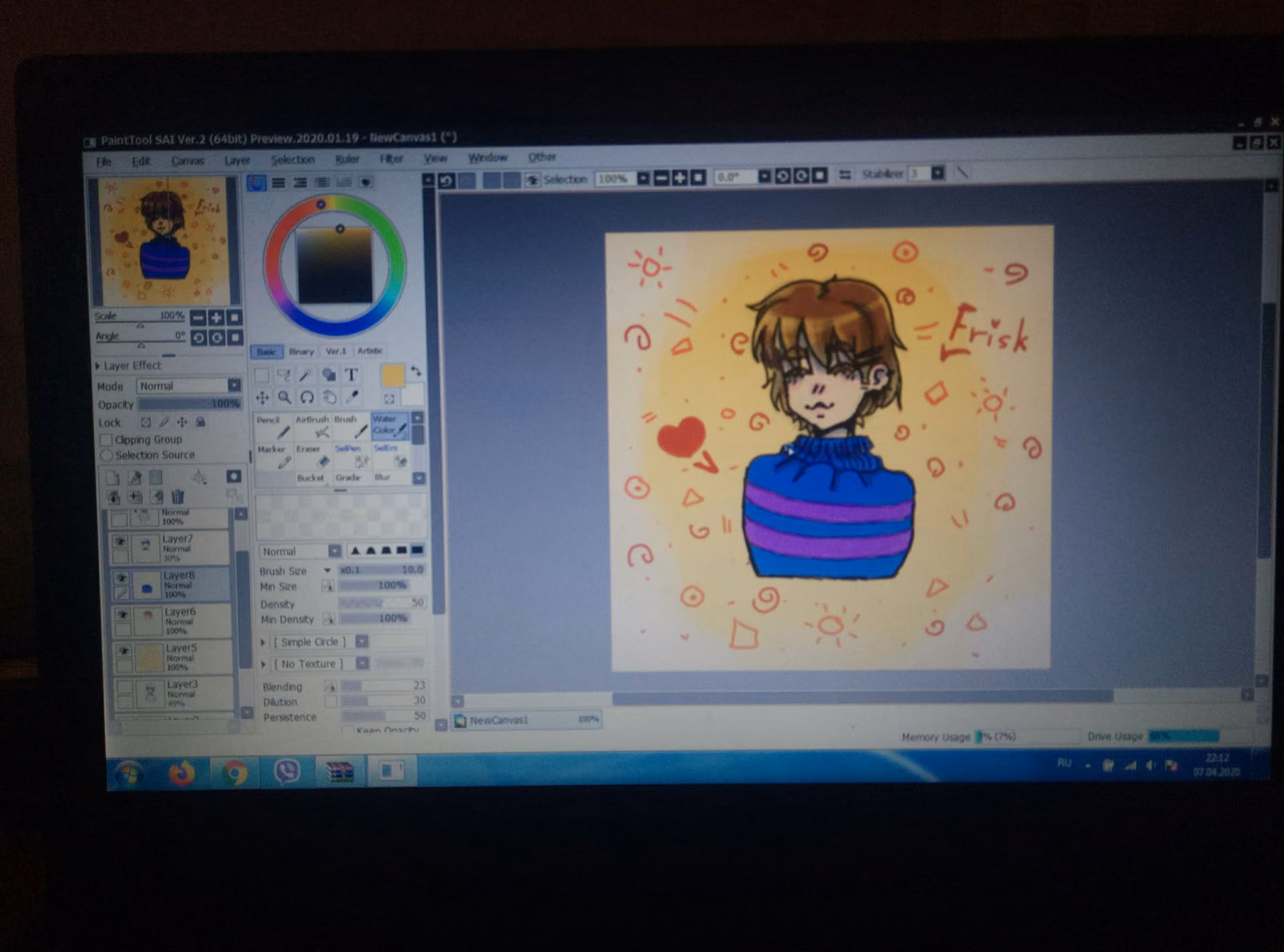The width and height of the screenshot is (1284, 952).
Task: Open the canvas zoom percentage dropdown
Action: 643,178
